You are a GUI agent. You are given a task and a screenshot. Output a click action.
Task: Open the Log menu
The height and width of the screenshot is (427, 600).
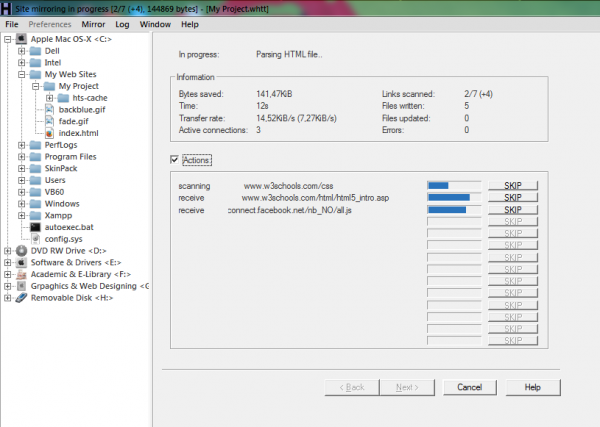pyautogui.click(x=122, y=24)
